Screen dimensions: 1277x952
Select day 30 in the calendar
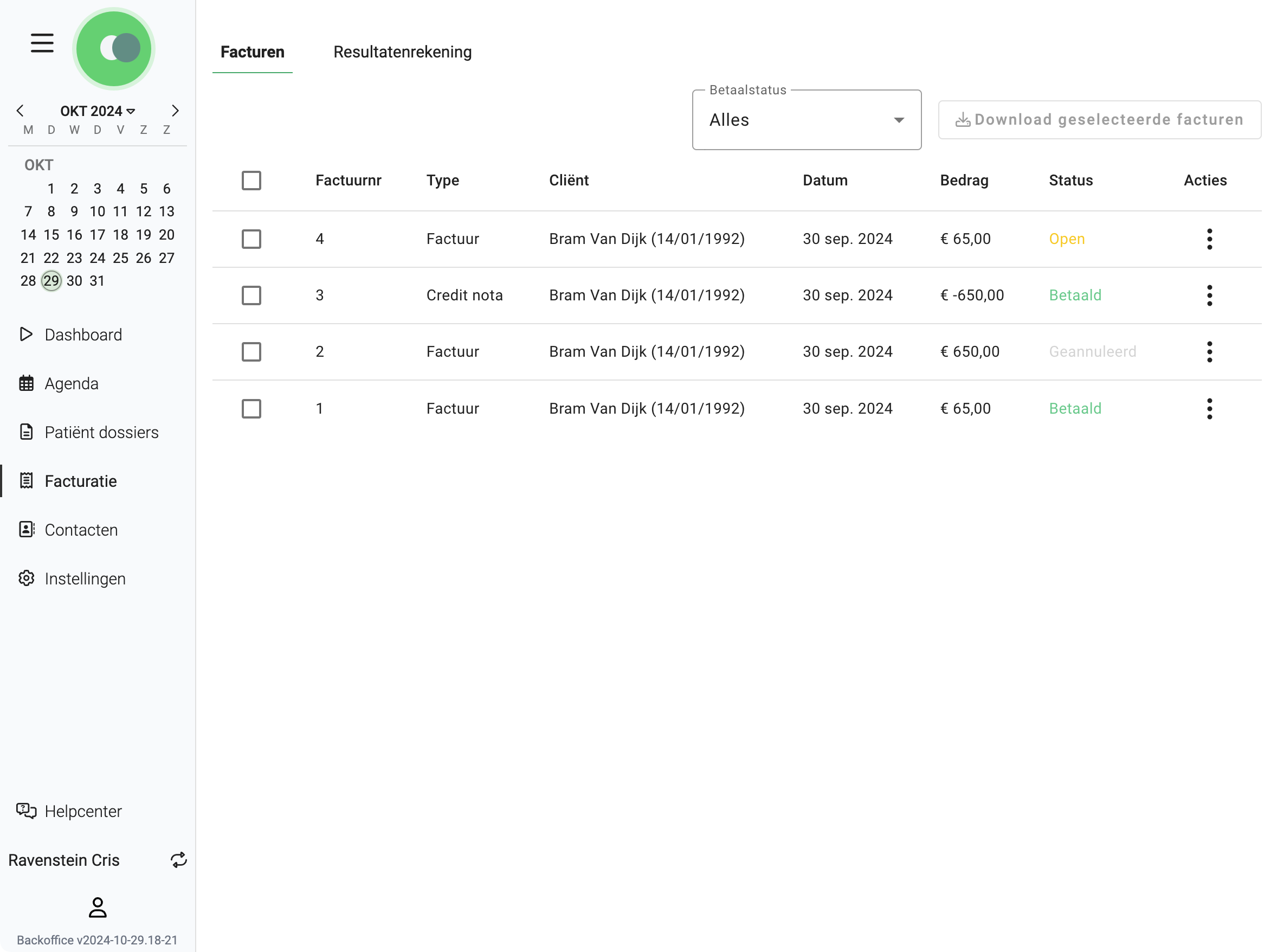(x=74, y=281)
